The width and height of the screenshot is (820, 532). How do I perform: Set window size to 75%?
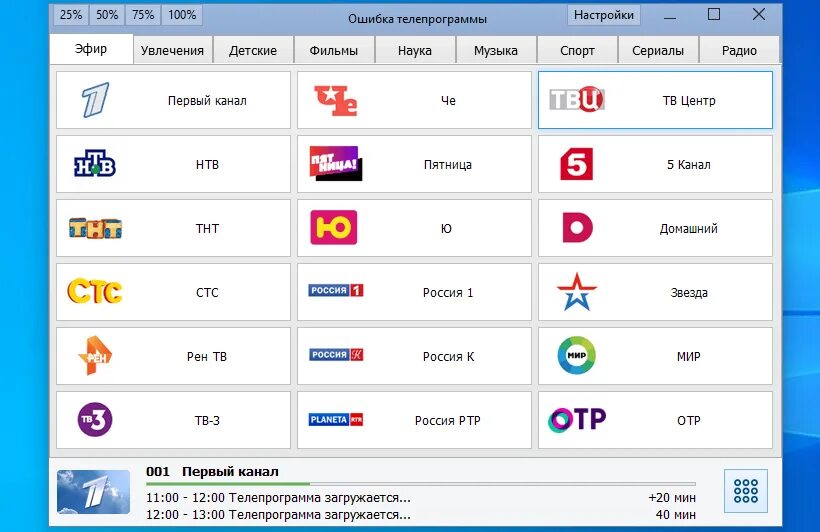143,15
